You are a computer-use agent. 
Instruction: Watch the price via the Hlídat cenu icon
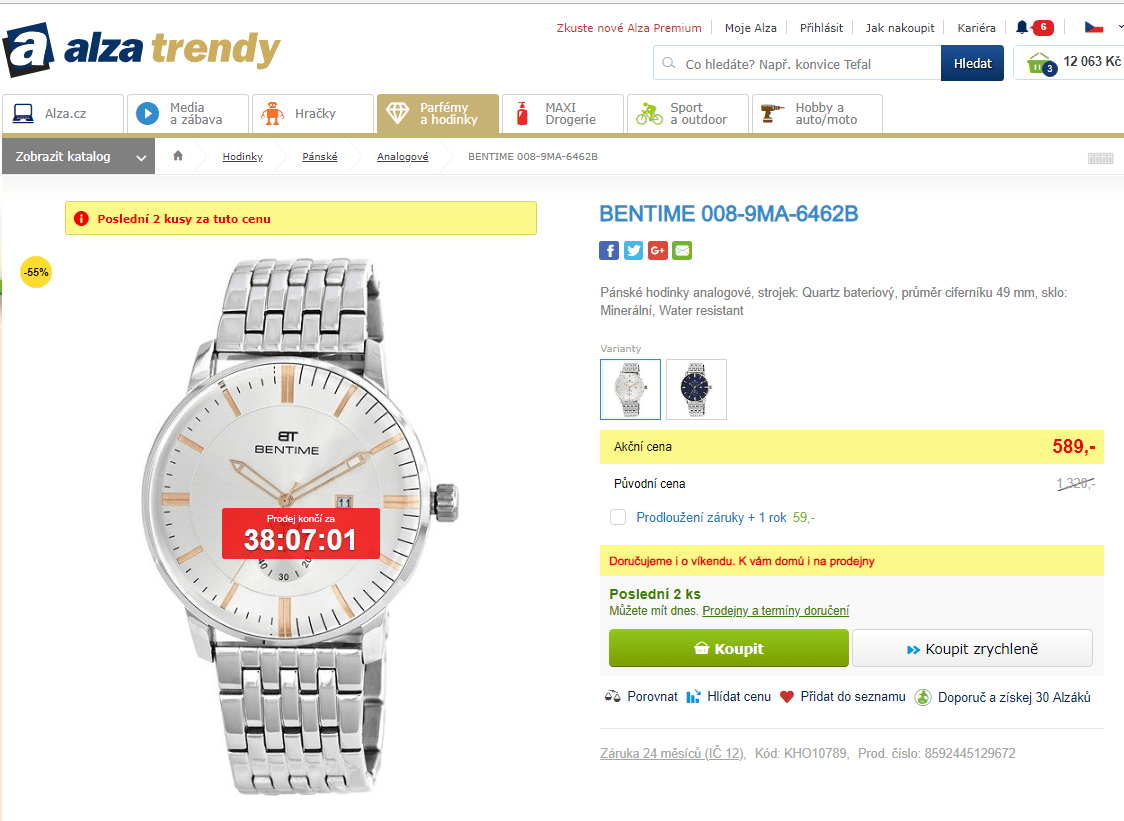point(692,696)
